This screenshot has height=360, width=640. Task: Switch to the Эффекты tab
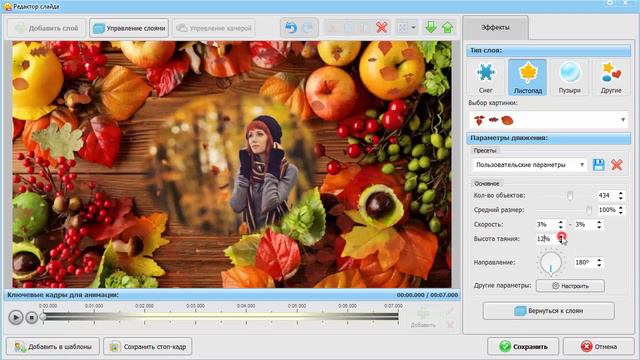point(495,27)
